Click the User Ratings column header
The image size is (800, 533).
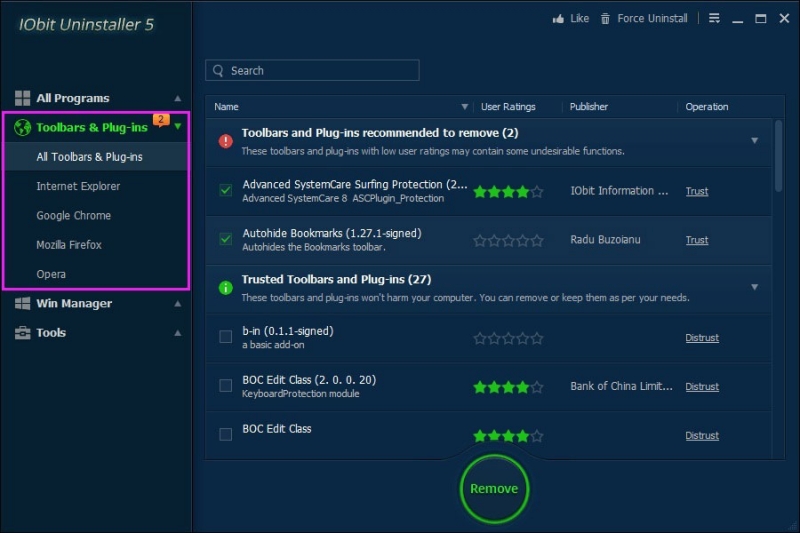pos(508,107)
